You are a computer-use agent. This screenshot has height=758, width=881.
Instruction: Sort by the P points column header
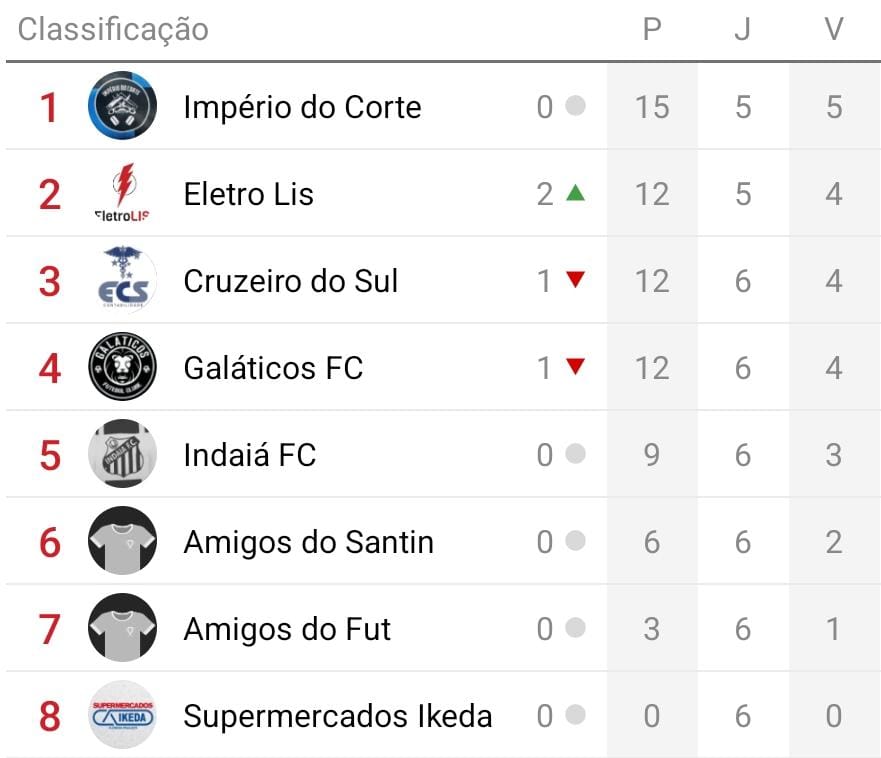(652, 30)
